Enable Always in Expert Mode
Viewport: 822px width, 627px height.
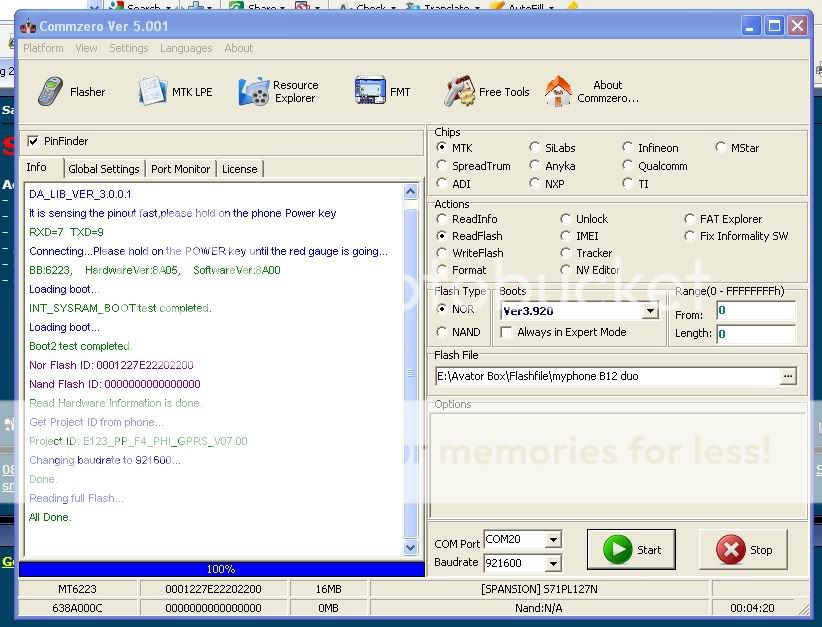tap(507, 332)
